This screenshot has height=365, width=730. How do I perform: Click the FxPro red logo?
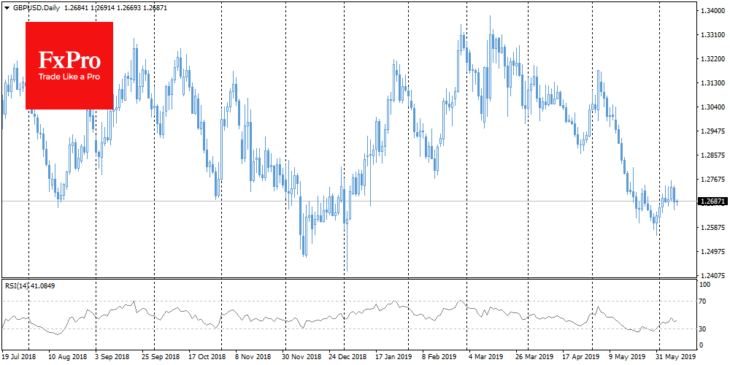pos(69,66)
